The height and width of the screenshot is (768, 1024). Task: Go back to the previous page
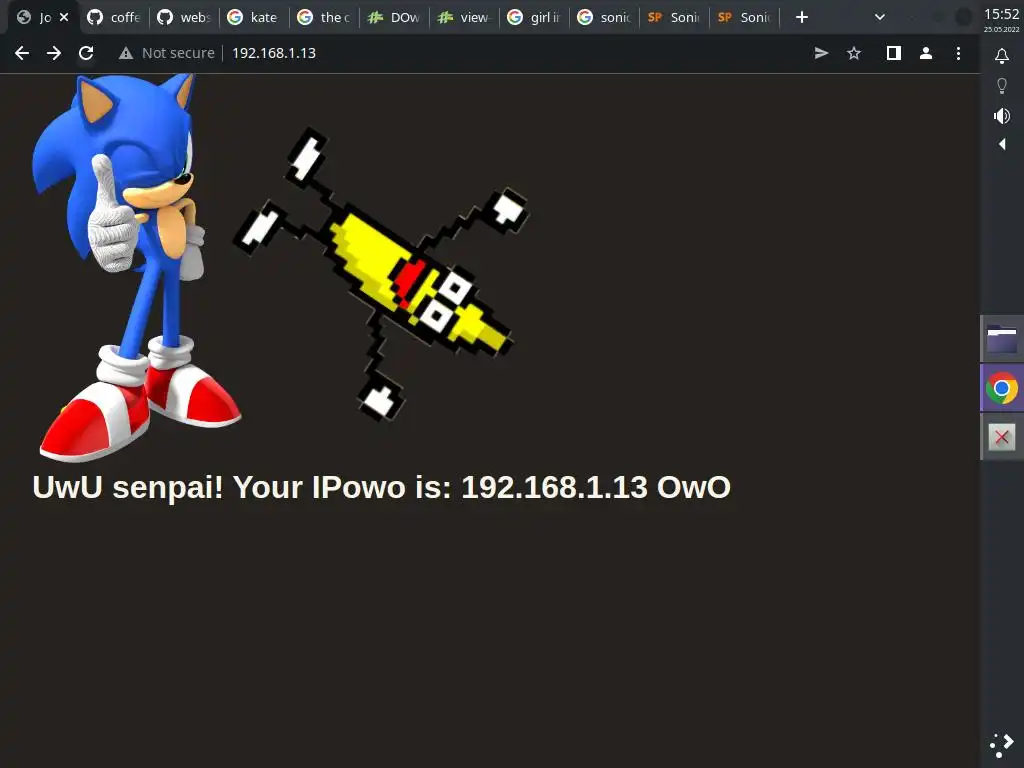[x=22, y=53]
